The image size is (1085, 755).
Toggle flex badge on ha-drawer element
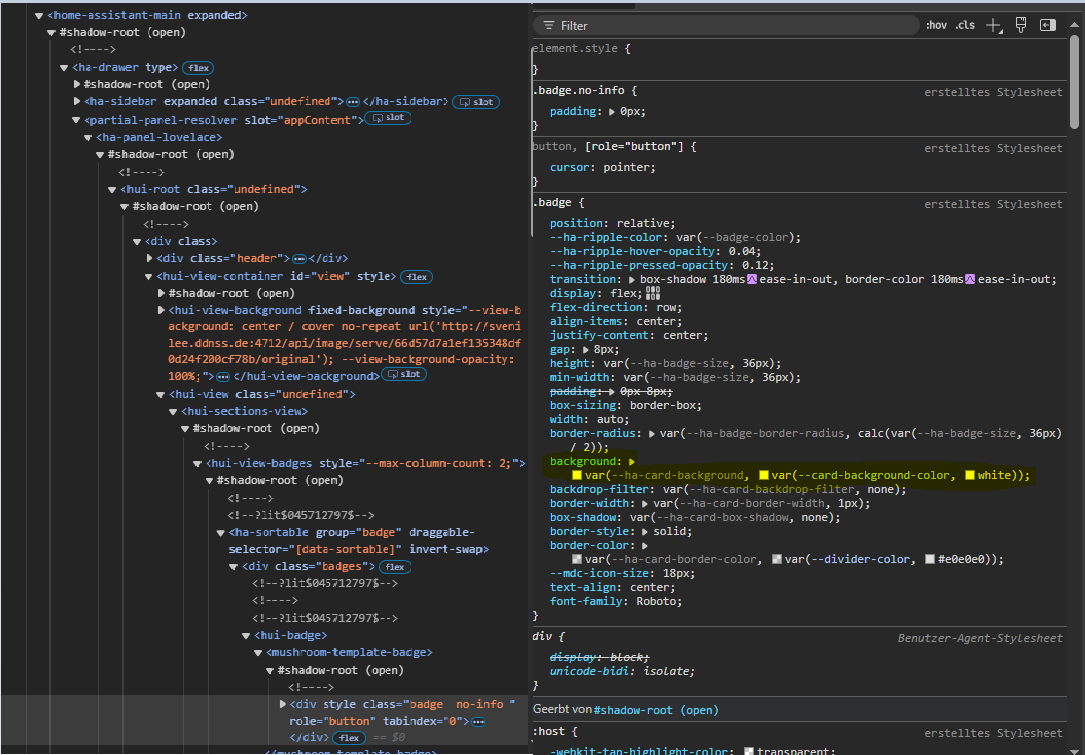(x=198, y=67)
